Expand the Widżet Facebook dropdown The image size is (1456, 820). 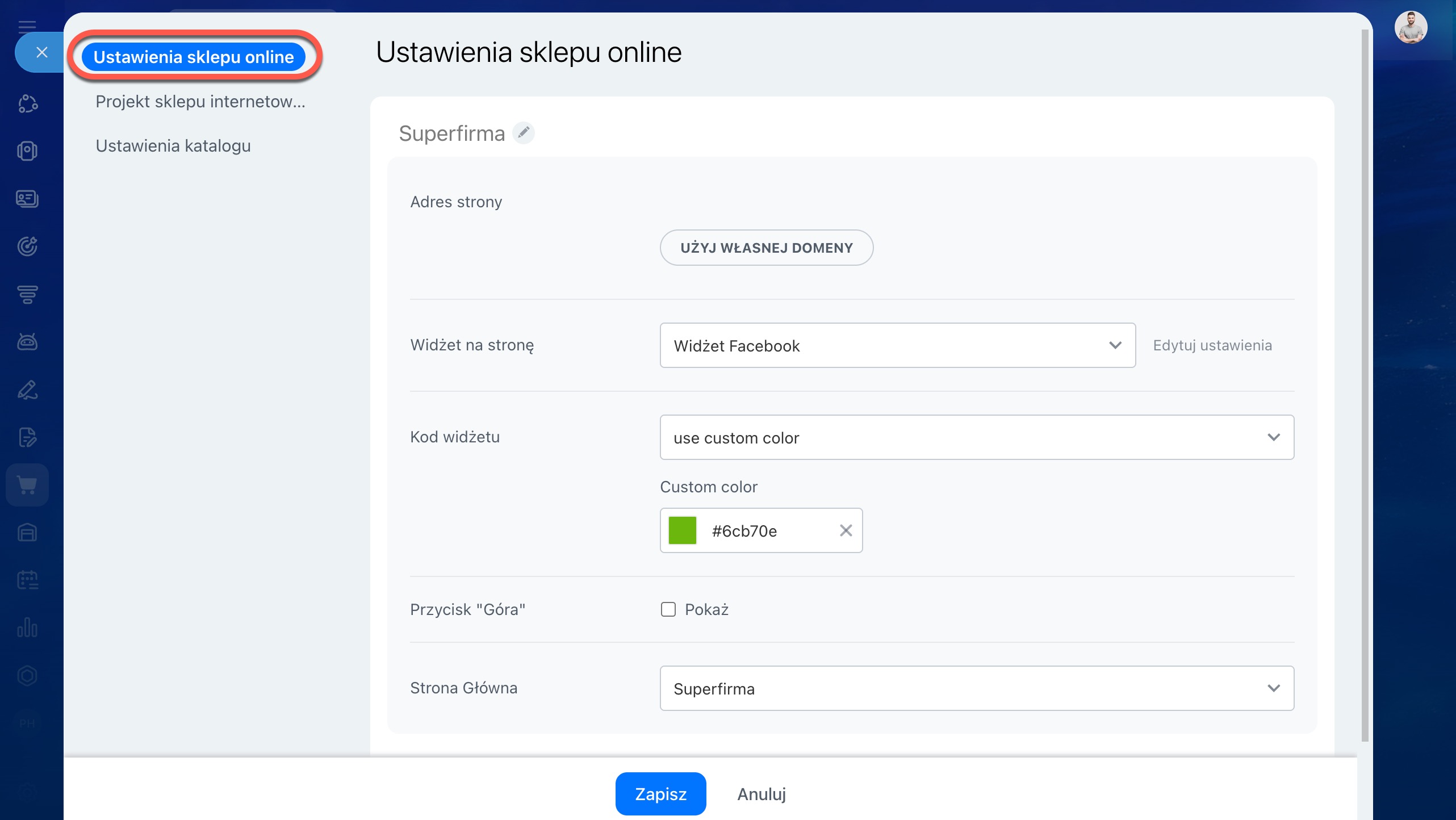(897, 345)
